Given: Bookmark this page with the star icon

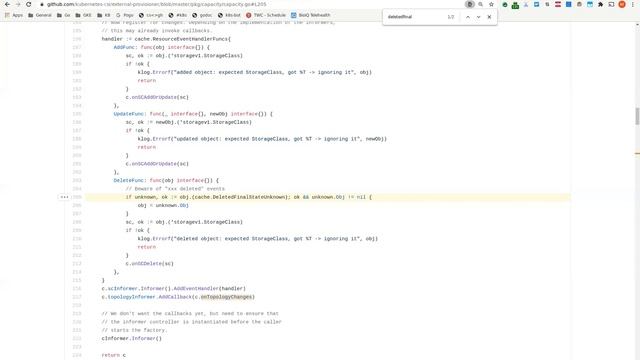Looking at the screenshot, I should coord(491,4).
